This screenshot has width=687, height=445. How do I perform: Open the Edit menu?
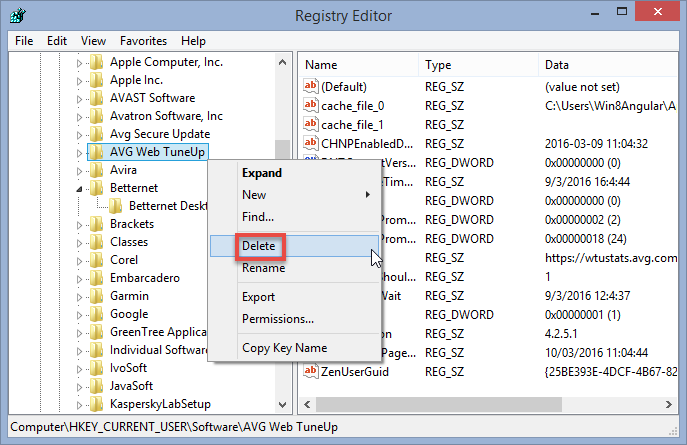point(57,41)
